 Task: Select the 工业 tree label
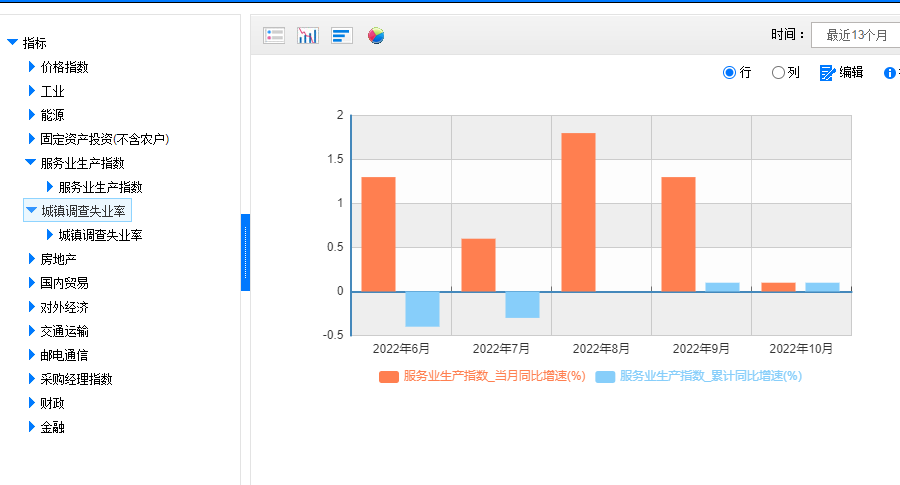coord(52,91)
